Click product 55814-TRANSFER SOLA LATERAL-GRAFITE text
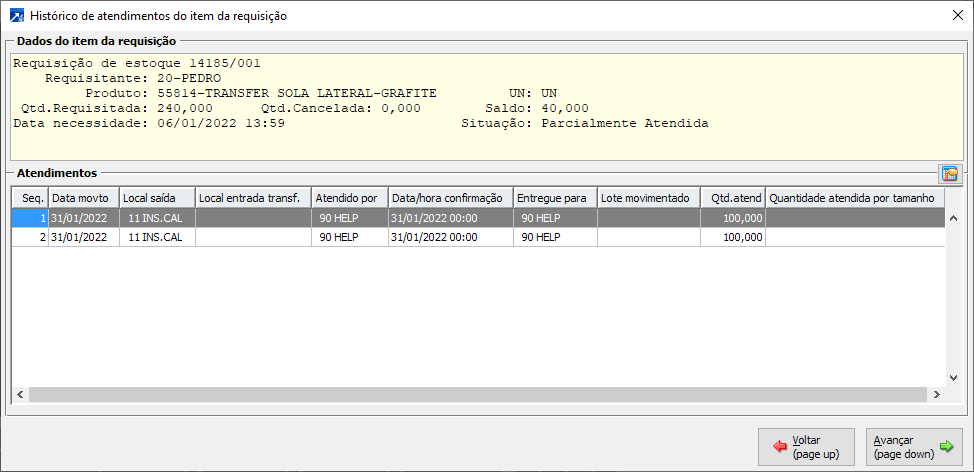Viewport: 974px width, 472px height. pos(298,93)
